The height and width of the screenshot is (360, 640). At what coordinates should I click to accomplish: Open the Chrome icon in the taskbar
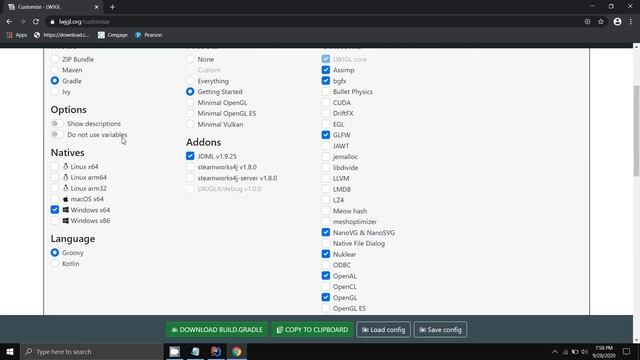pos(237,351)
